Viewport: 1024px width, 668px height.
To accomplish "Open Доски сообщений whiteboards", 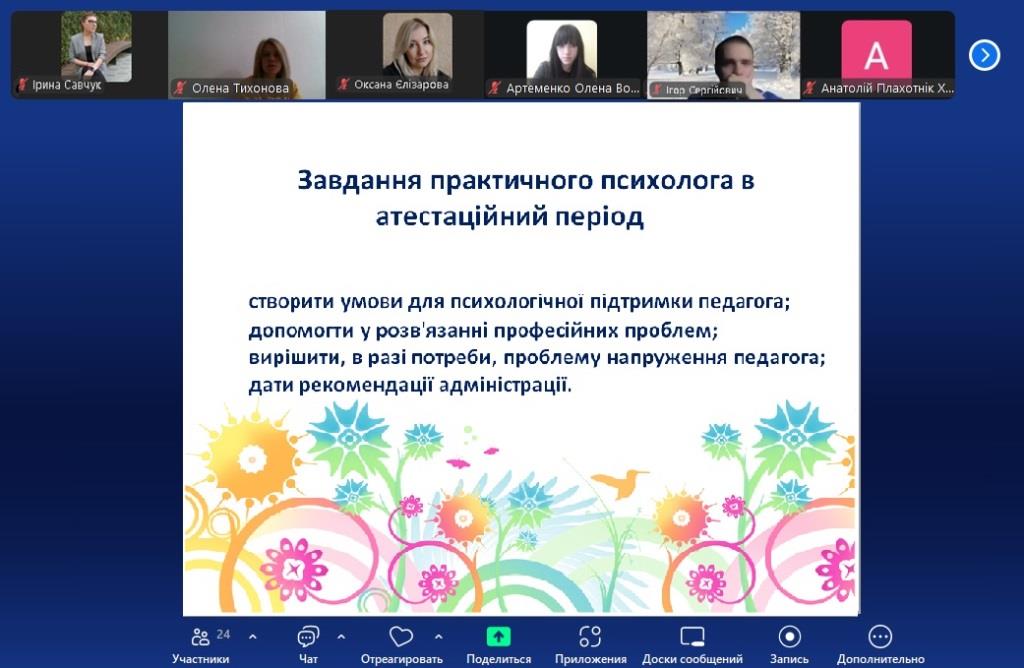I will (x=692, y=637).
